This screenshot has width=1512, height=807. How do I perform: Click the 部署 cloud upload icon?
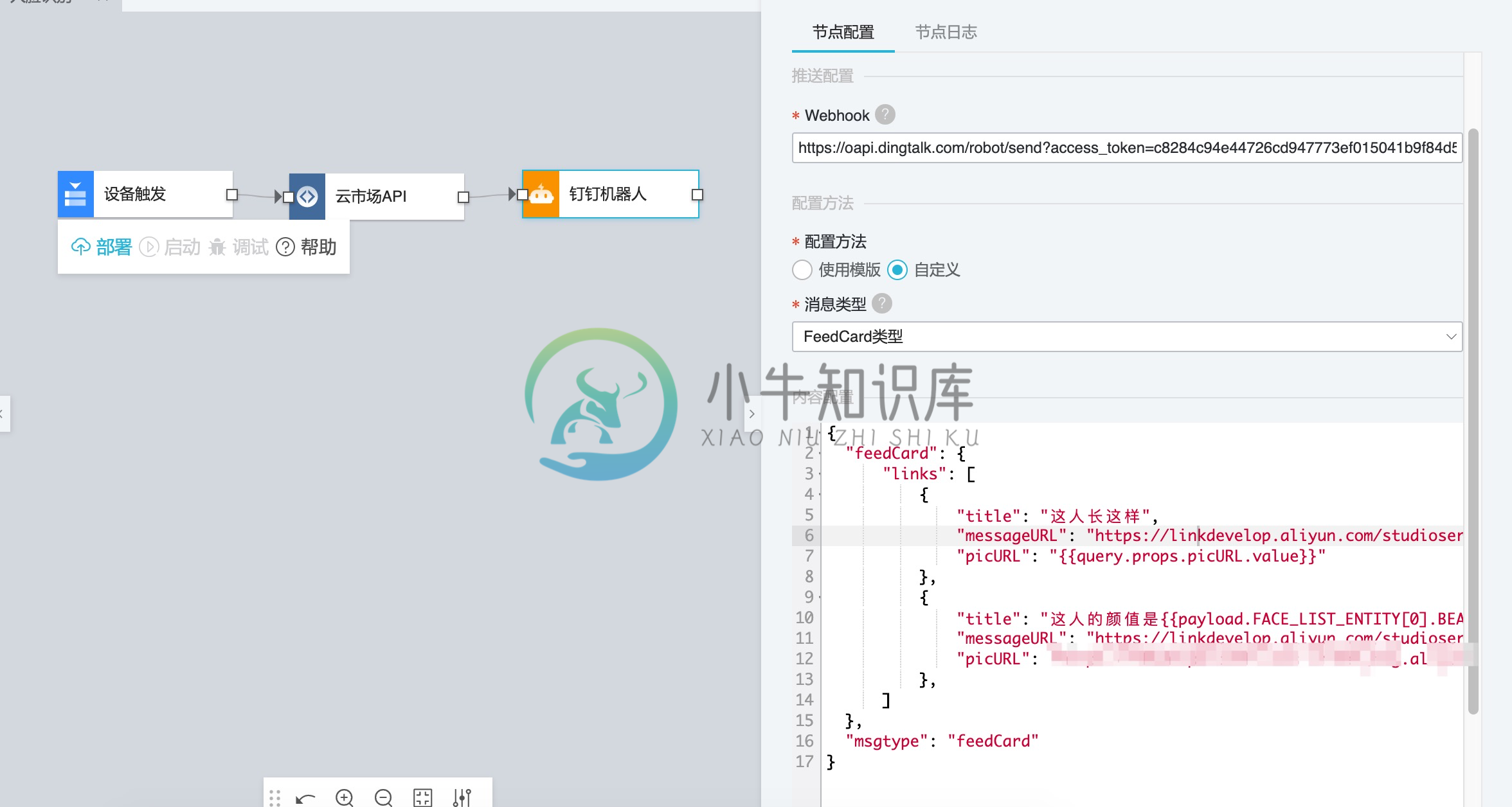coord(80,247)
